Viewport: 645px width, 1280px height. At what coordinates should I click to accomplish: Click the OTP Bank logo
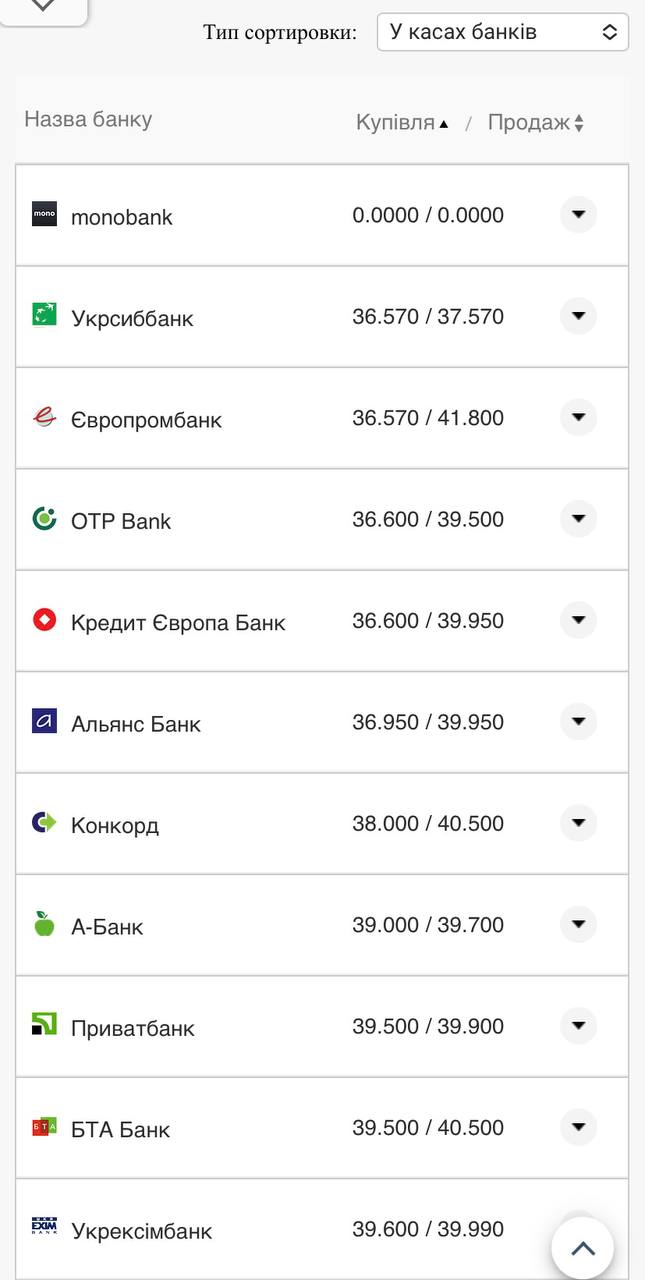tap(44, 519)
